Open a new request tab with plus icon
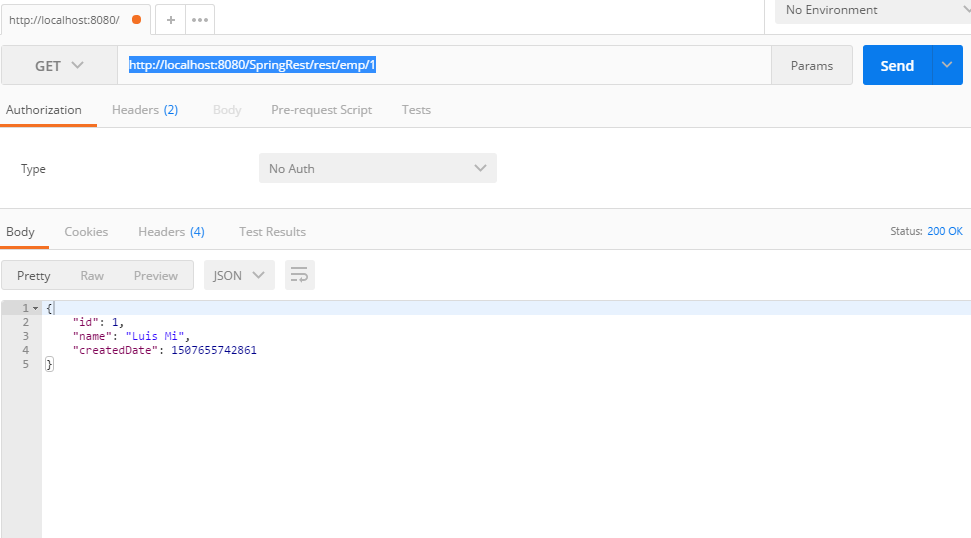Viewport: 971px width, 538px height. pos(170,20)
